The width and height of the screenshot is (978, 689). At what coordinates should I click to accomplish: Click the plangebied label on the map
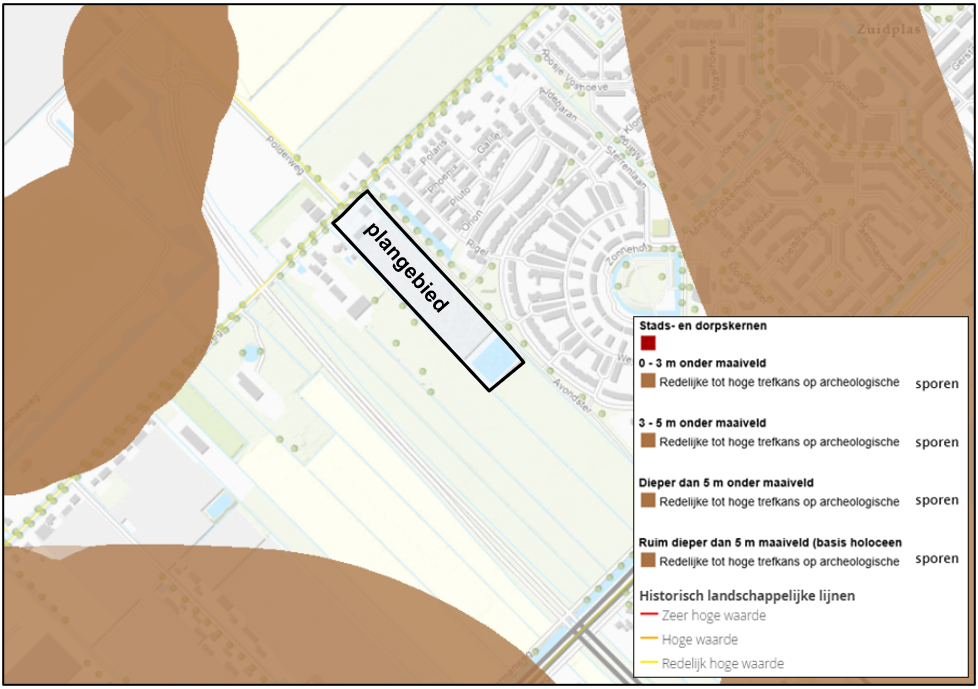click(x=405, y=268)
